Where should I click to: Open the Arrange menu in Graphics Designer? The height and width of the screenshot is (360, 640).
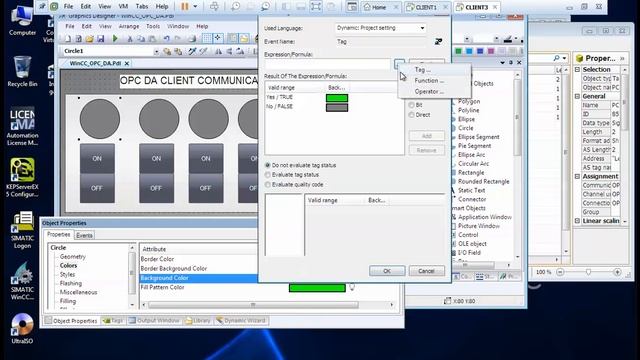(129, 26)
